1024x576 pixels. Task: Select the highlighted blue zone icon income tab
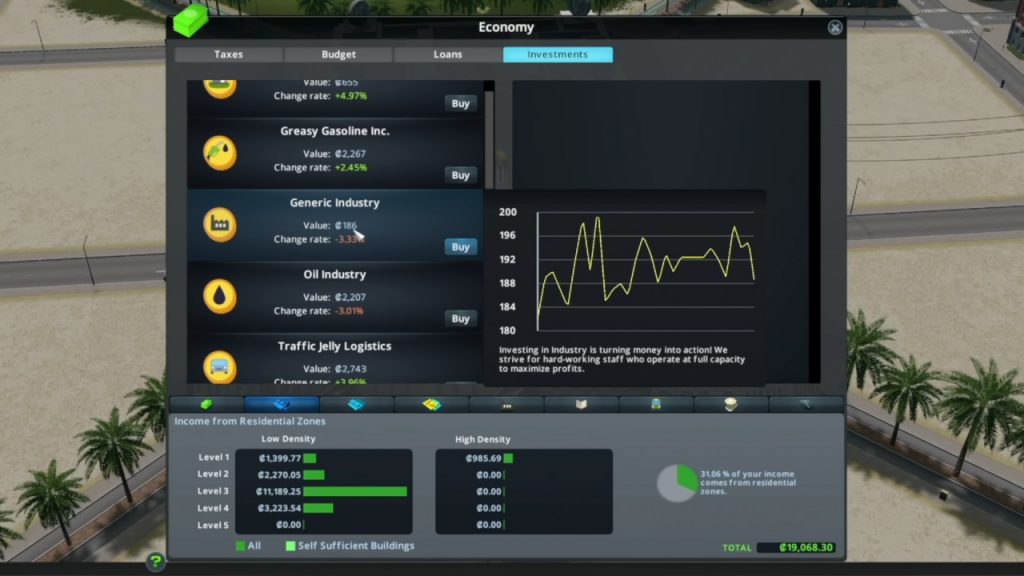tap(281, 404)
